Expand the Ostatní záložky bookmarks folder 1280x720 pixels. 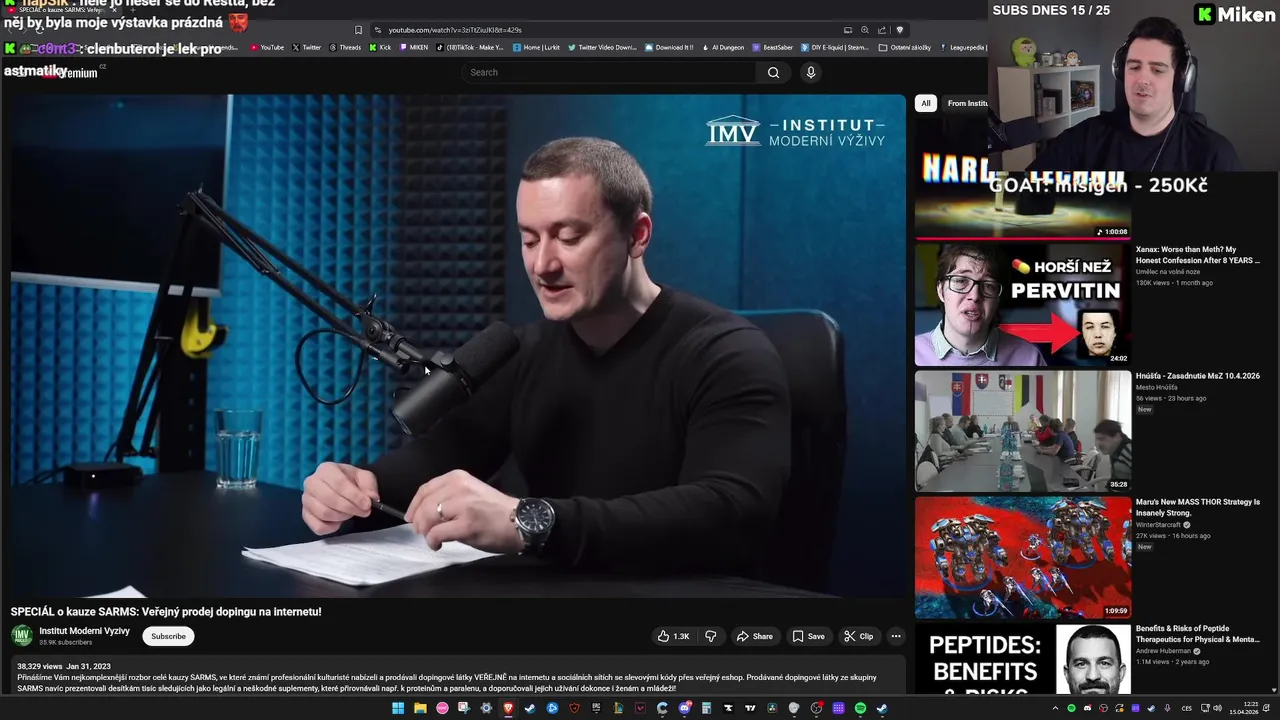(x=904, y=47)
